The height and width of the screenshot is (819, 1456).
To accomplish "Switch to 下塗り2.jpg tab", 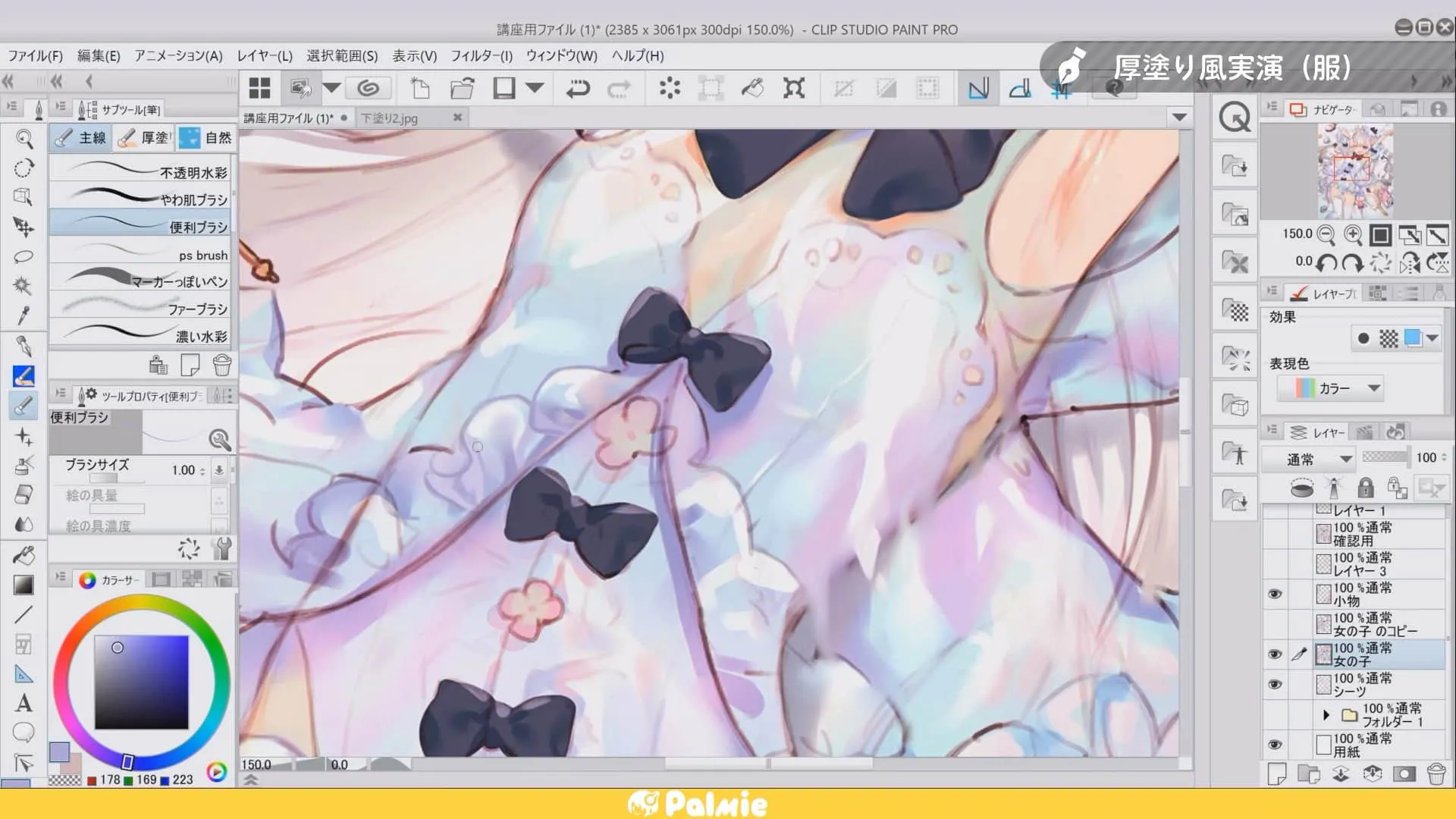I will [389, 118].
